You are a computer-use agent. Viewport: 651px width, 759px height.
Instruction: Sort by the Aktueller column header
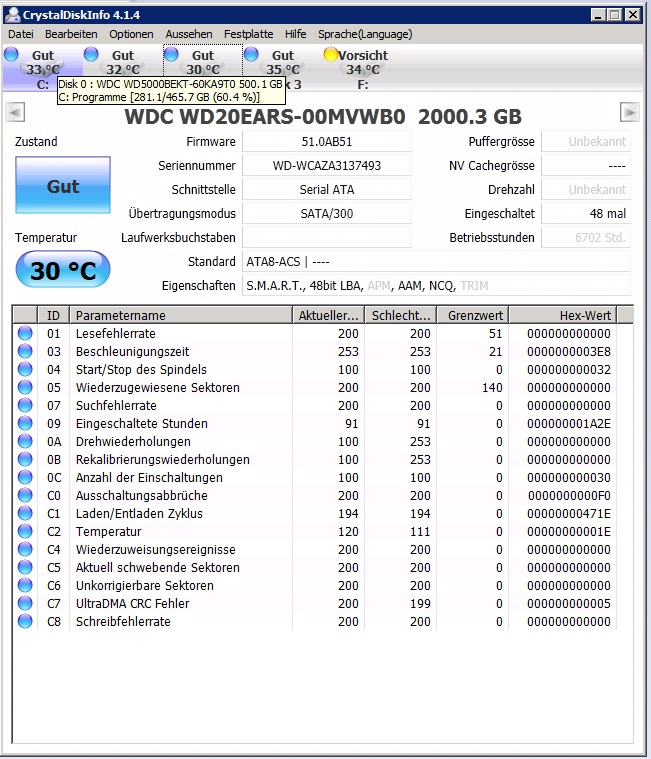pos(328,316)
